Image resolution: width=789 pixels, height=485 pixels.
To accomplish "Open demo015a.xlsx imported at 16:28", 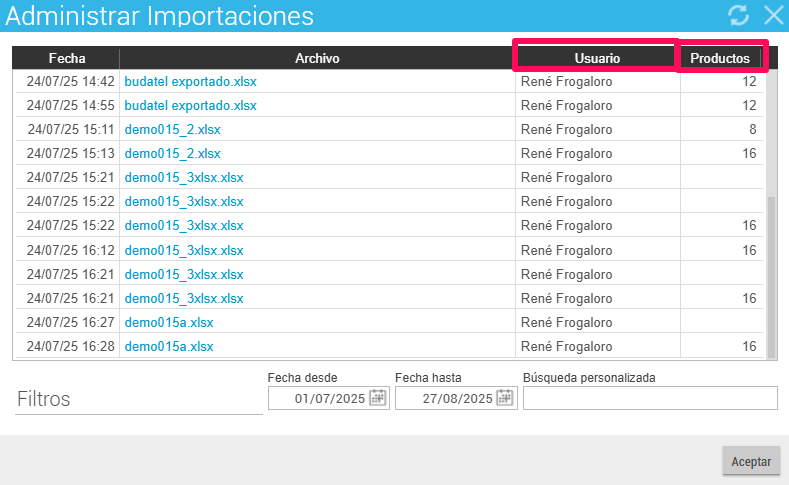I will point(169,347).
